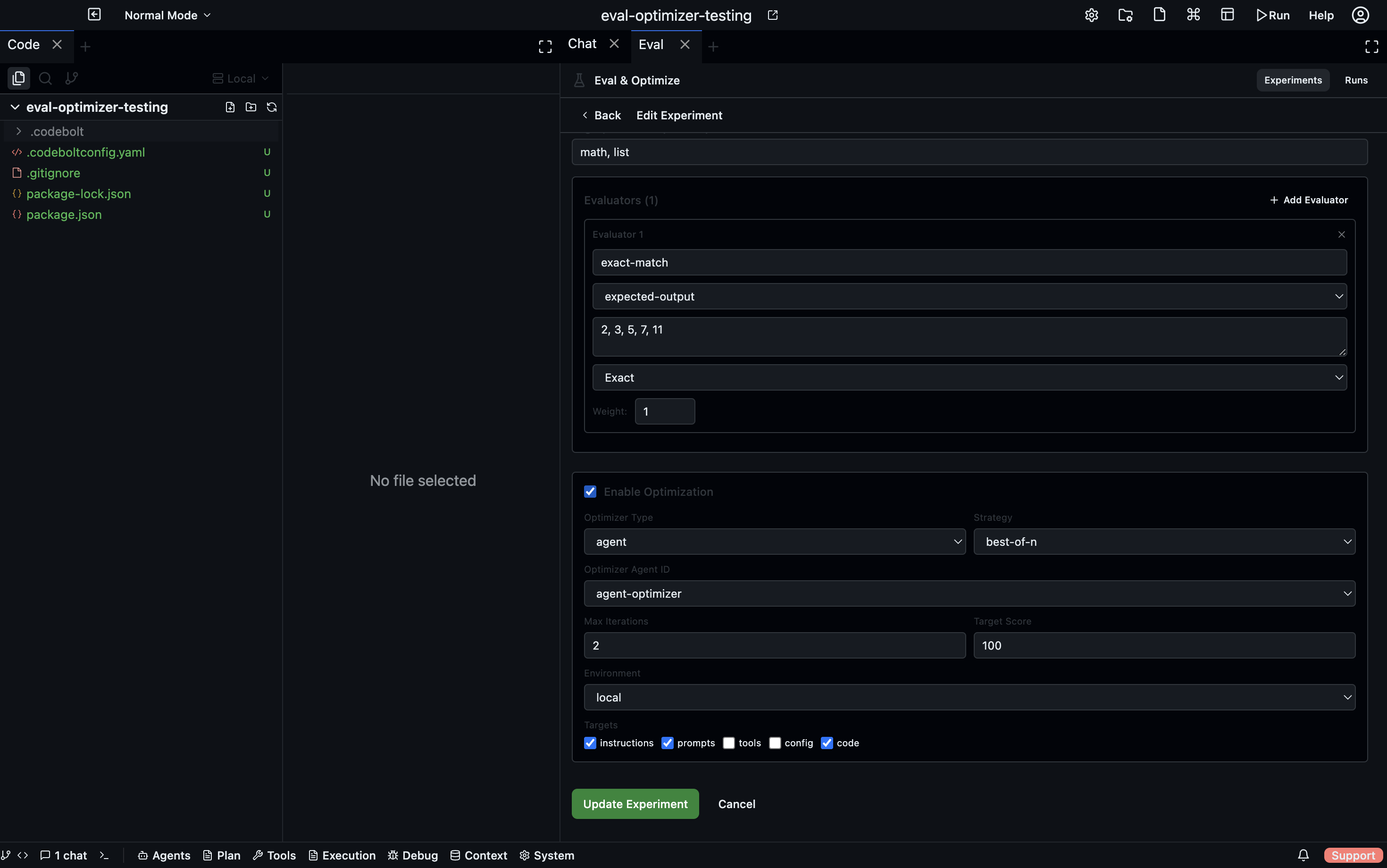Open the Strategy best-of-n dropdown
This screenshot has height=868, width=1387.
tap(1164, 542)
